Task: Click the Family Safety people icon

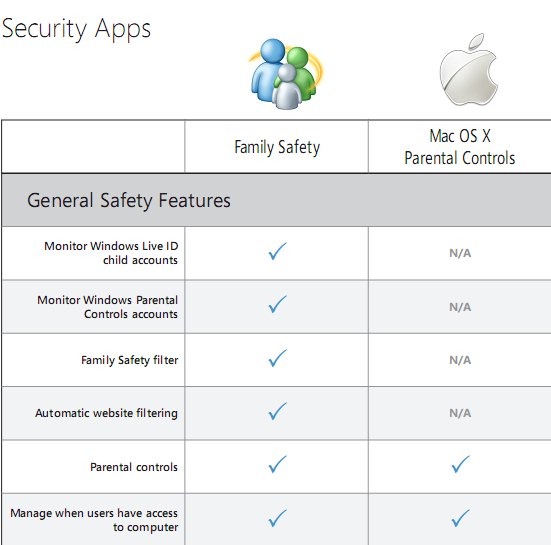Action: pyautogui.click(x=286, y=74)
